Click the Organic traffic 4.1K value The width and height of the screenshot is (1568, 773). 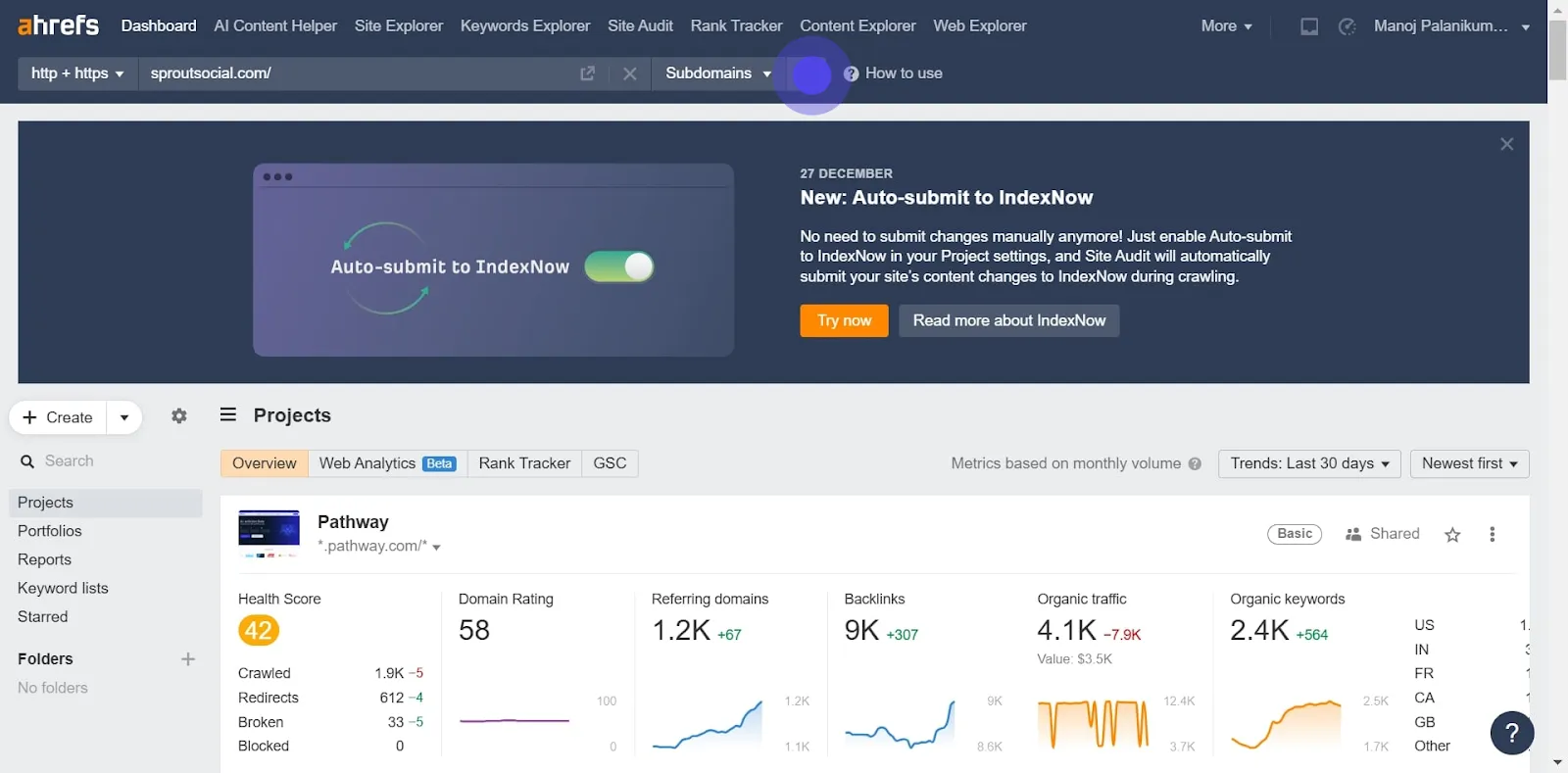pos(1067,630)
